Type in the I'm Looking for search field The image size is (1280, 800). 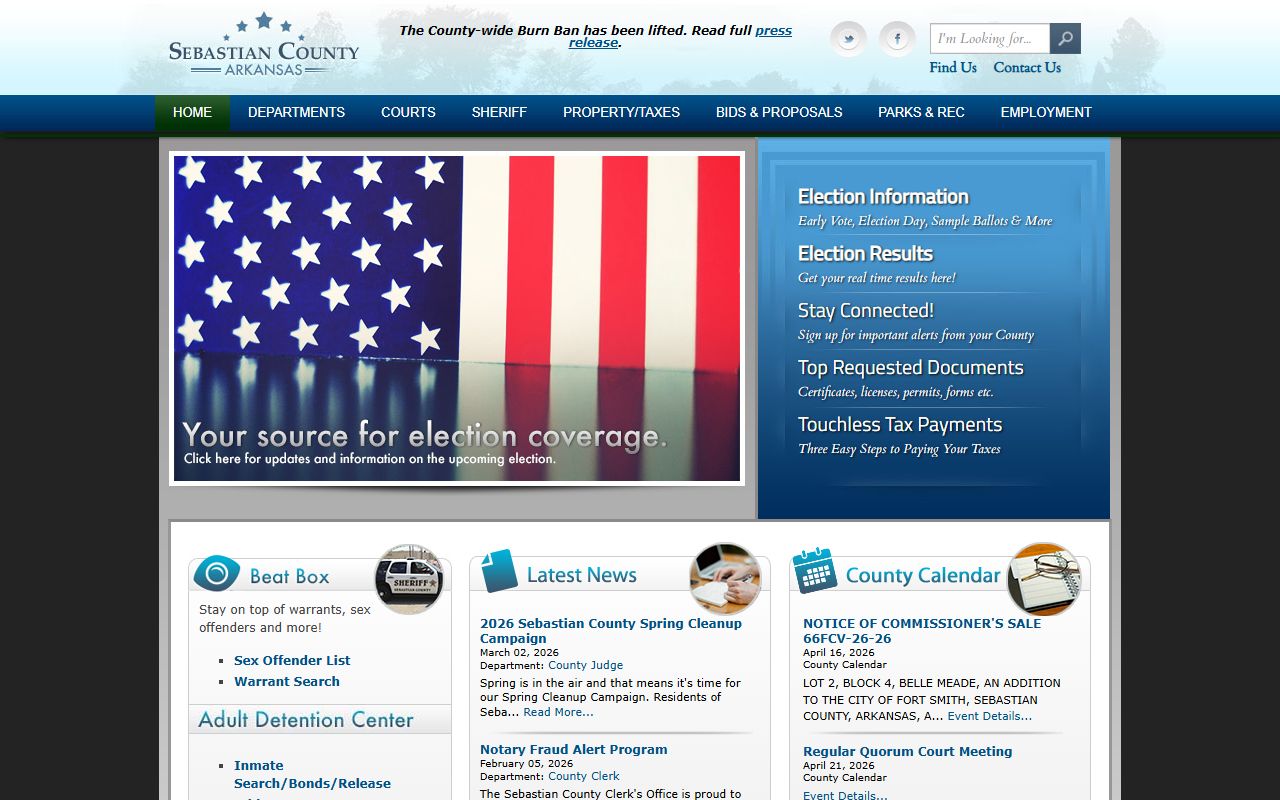pyautogui.click(x=989, y=39)
